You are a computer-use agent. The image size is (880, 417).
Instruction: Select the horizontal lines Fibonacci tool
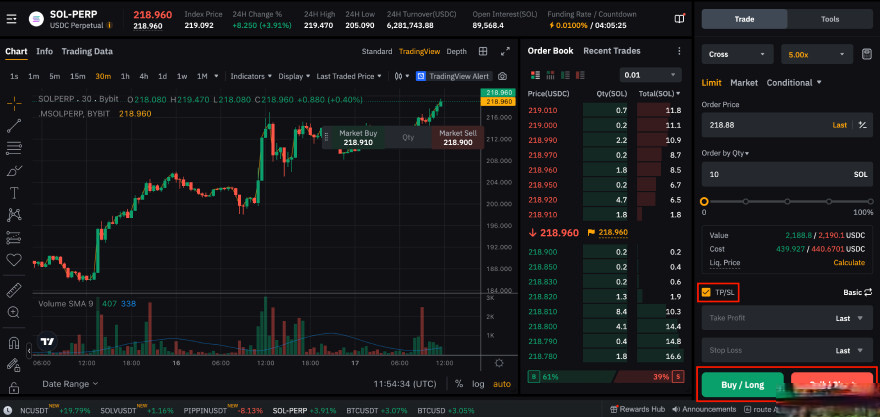[x=14, y=148]
